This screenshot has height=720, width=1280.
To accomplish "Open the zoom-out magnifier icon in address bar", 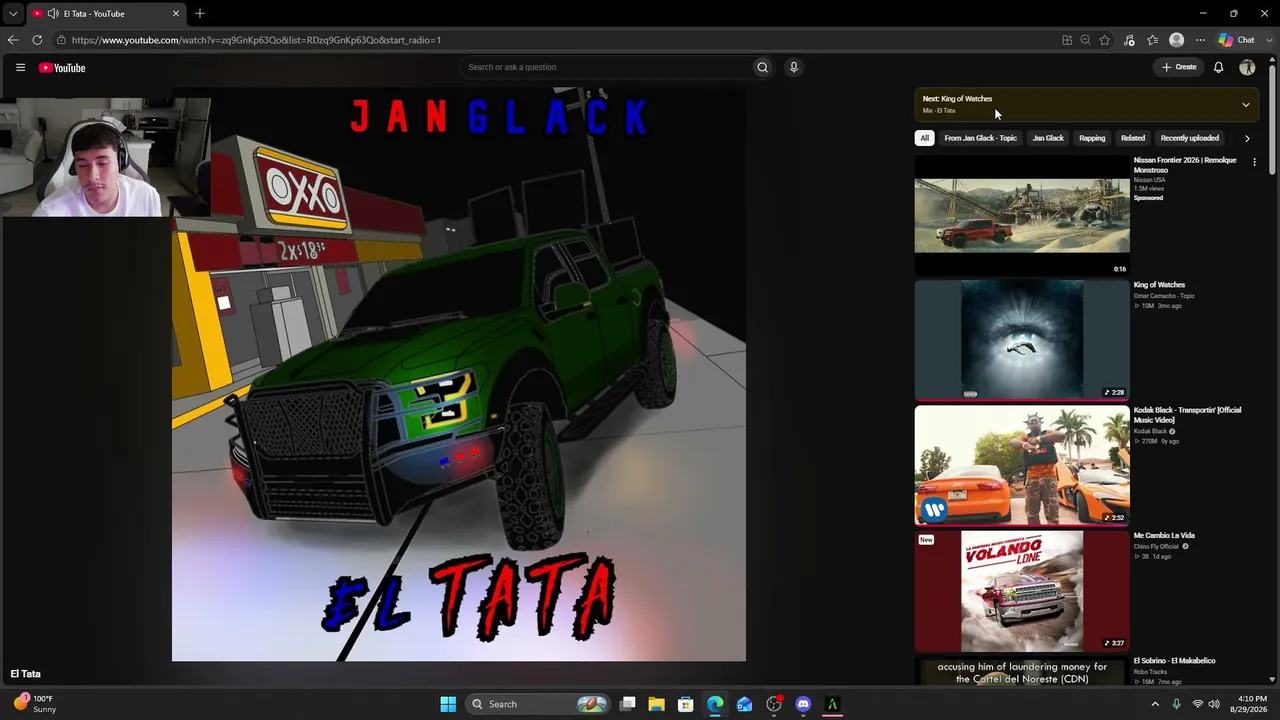I will pos(1085,40).
